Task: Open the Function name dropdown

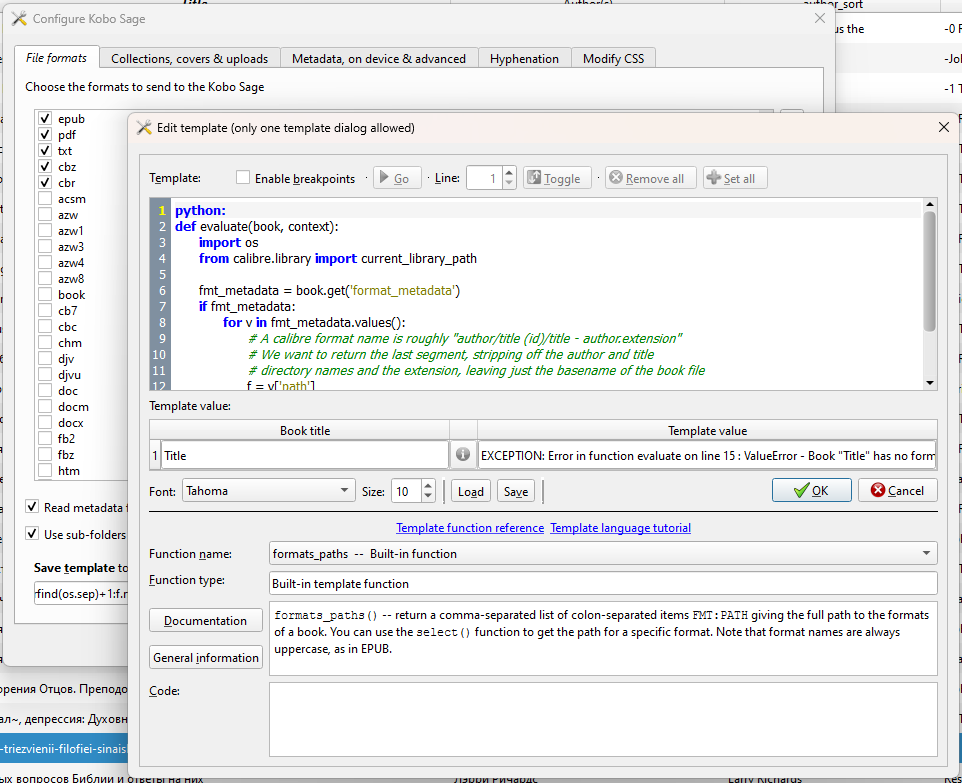Action: (602, 553)
